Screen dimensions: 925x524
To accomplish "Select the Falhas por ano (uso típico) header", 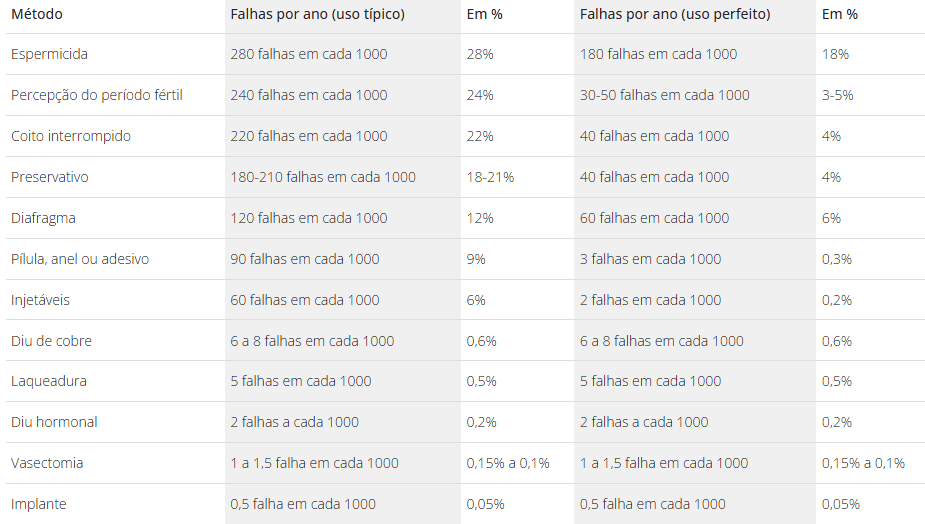I will [317, 14].
